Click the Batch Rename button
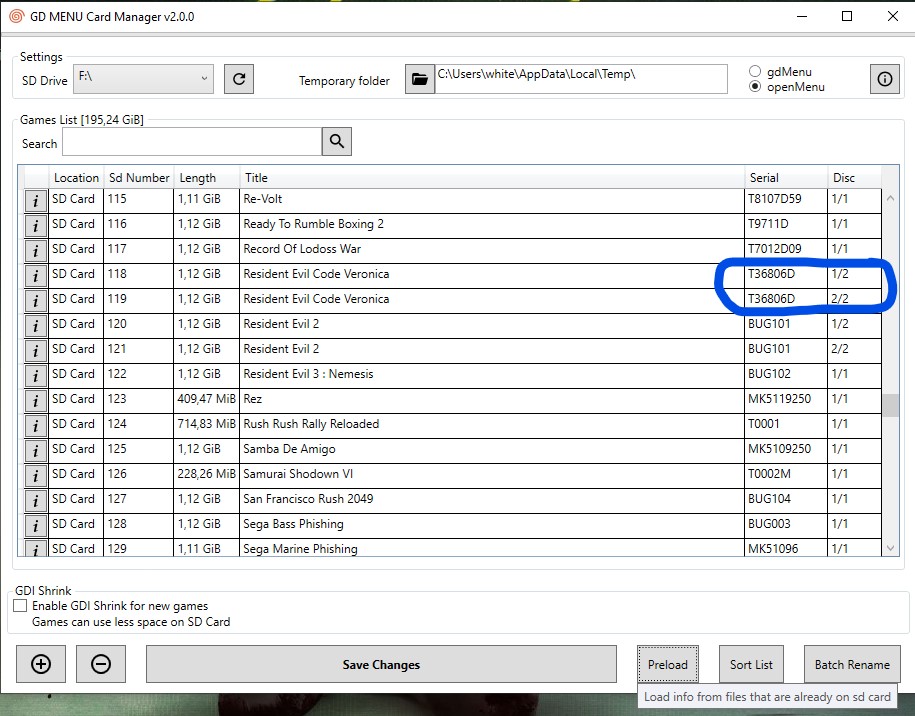915x716 pixels. pos(851,664)
